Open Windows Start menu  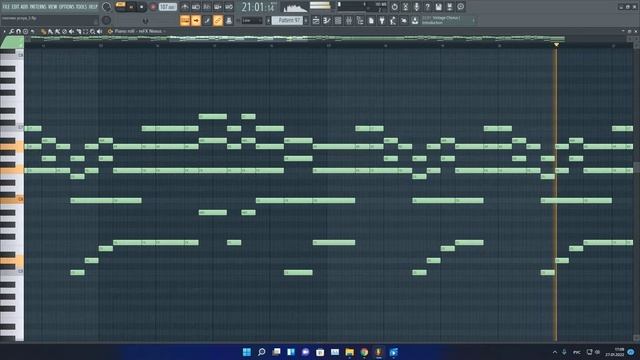(247, 352)
